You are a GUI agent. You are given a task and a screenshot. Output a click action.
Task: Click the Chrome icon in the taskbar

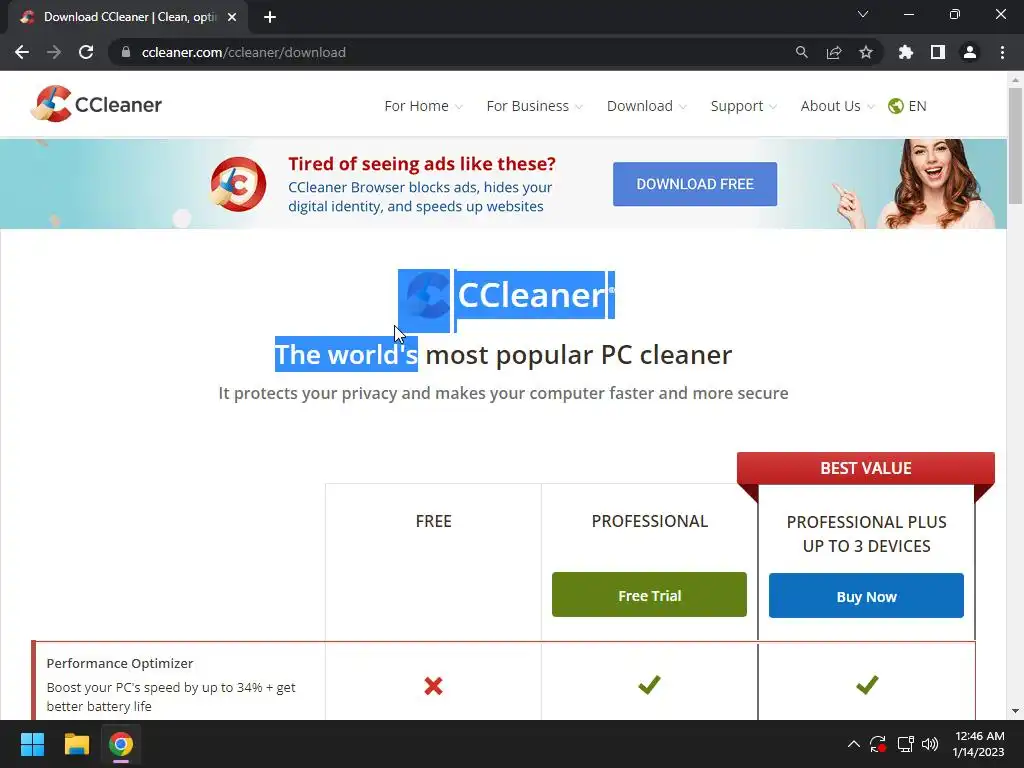121,744
